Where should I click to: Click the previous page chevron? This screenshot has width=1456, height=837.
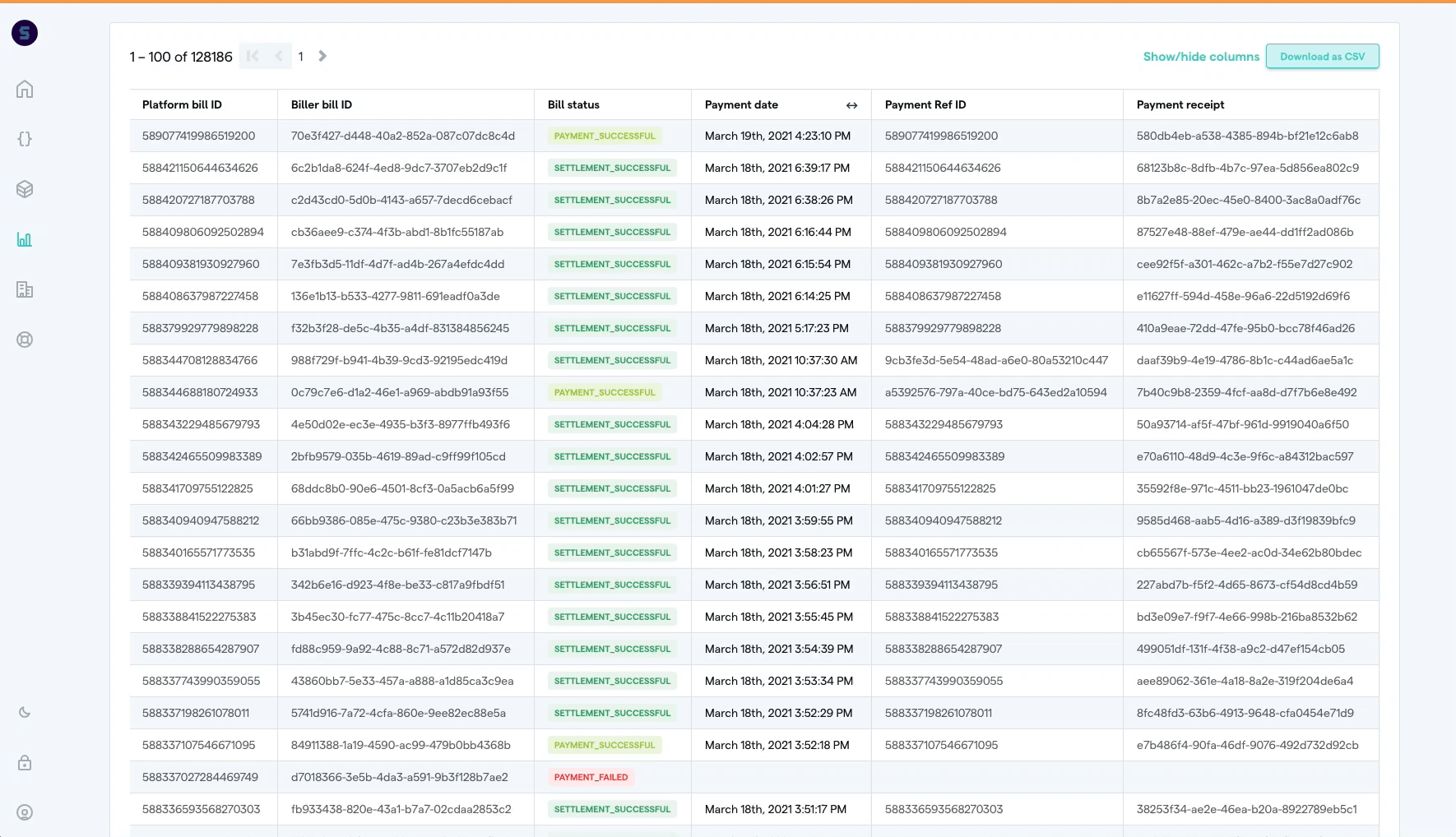coord(279,56)
